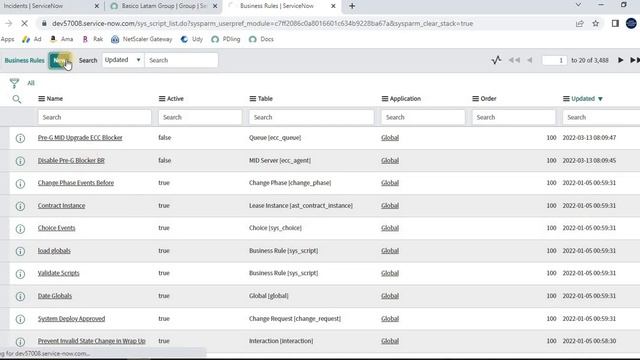640x360 pixels.
Task: Open the Validate Scripts rule
Action: tap(59, 273)
